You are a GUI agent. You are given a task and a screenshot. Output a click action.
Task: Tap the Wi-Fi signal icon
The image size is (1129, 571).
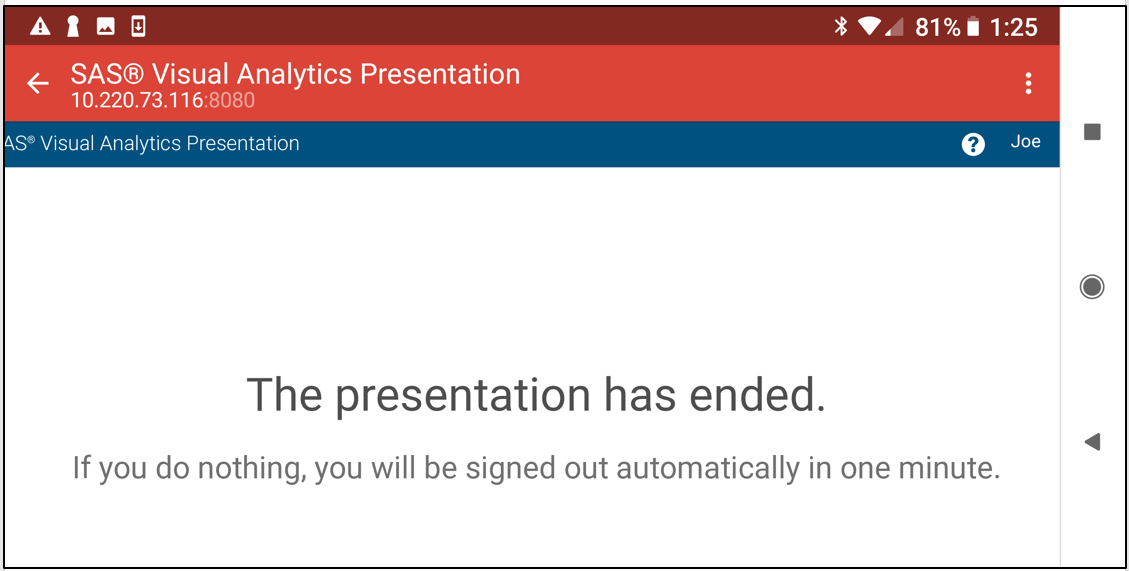click(869, 27)
